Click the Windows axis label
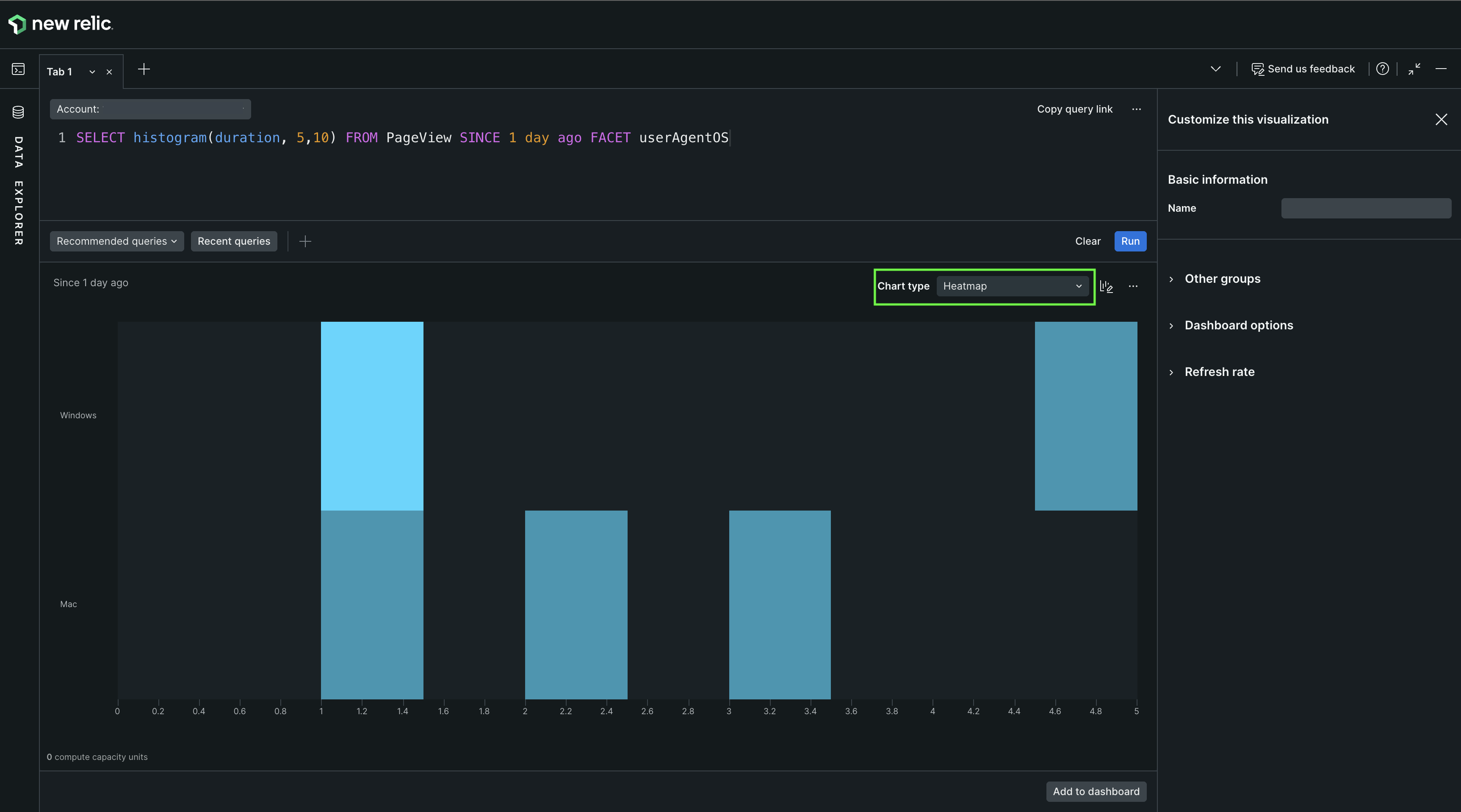This screenshot has height=812, width=1461. 78,416
